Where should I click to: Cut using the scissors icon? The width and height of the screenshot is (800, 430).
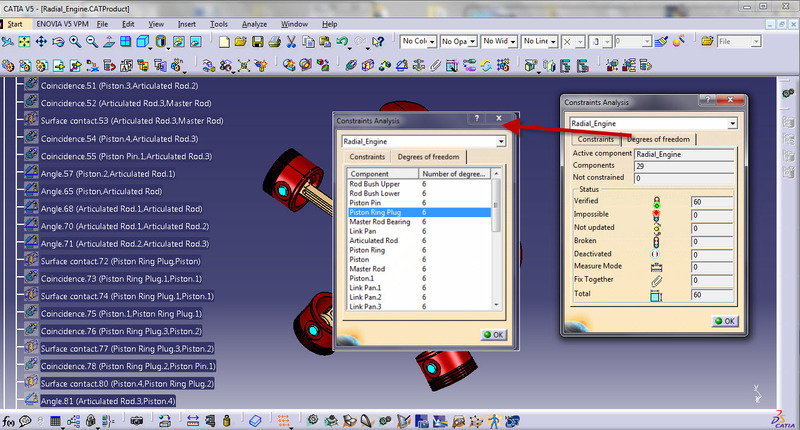click(x=291, y=42)
